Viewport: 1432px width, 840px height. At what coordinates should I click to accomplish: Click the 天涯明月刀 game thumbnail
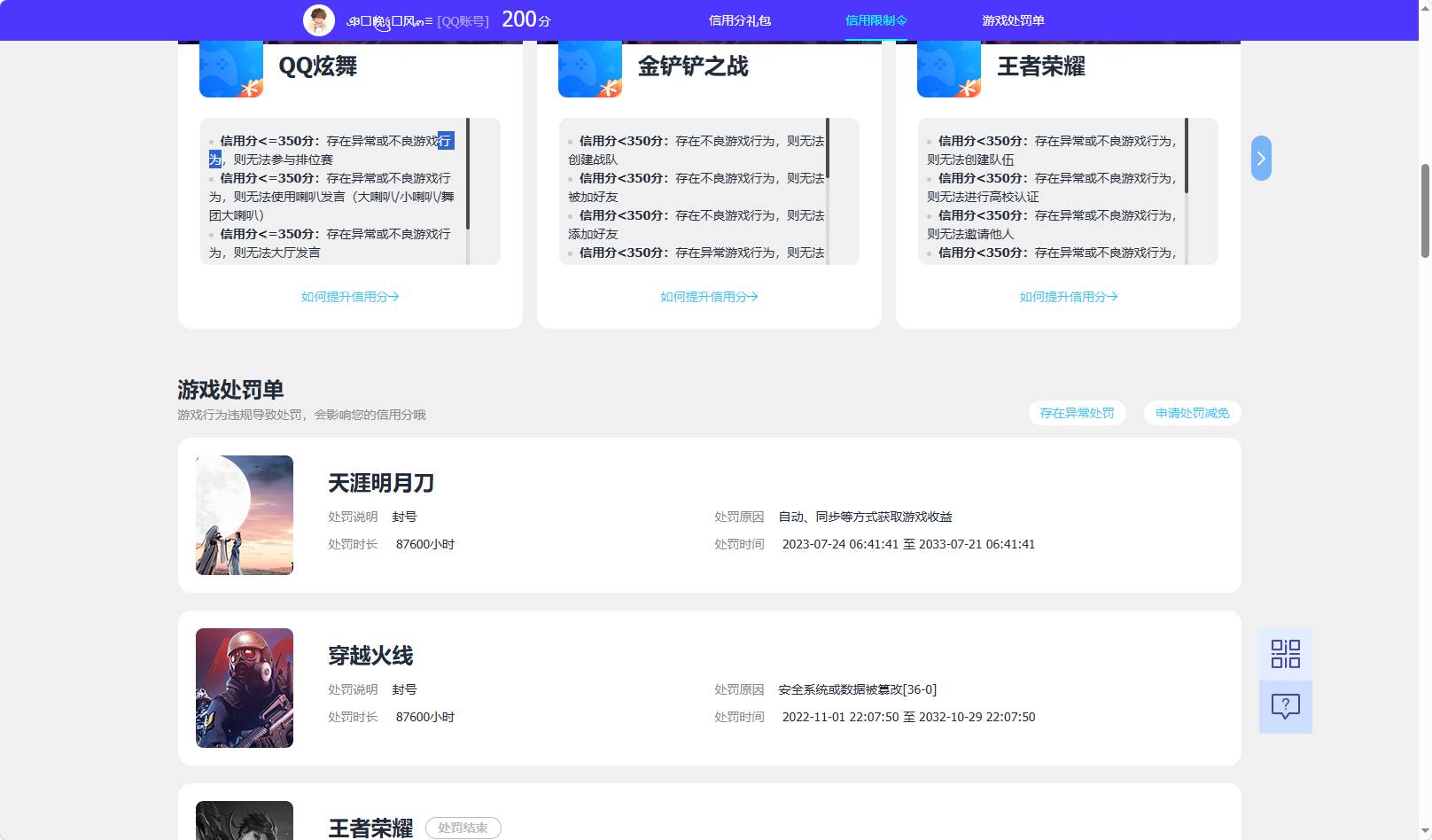click(245, 515)
